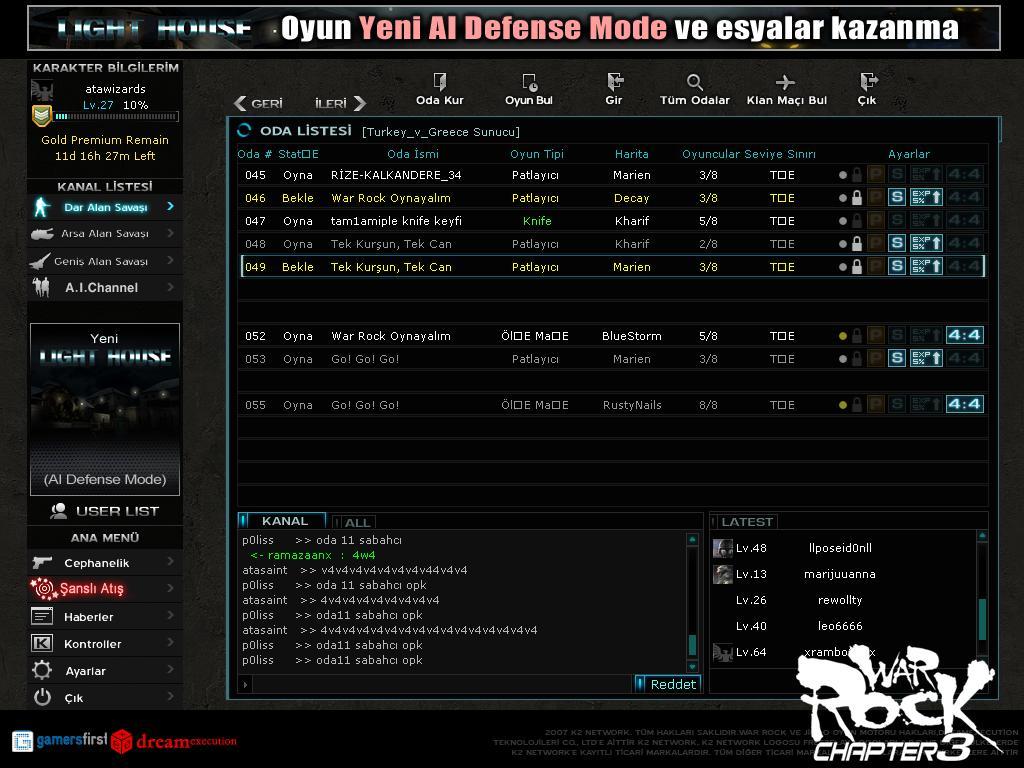Viewport: 1024px width, 768px height.
Task: Select player marijuuanna in LATEST list
Action: pos(842,574)
